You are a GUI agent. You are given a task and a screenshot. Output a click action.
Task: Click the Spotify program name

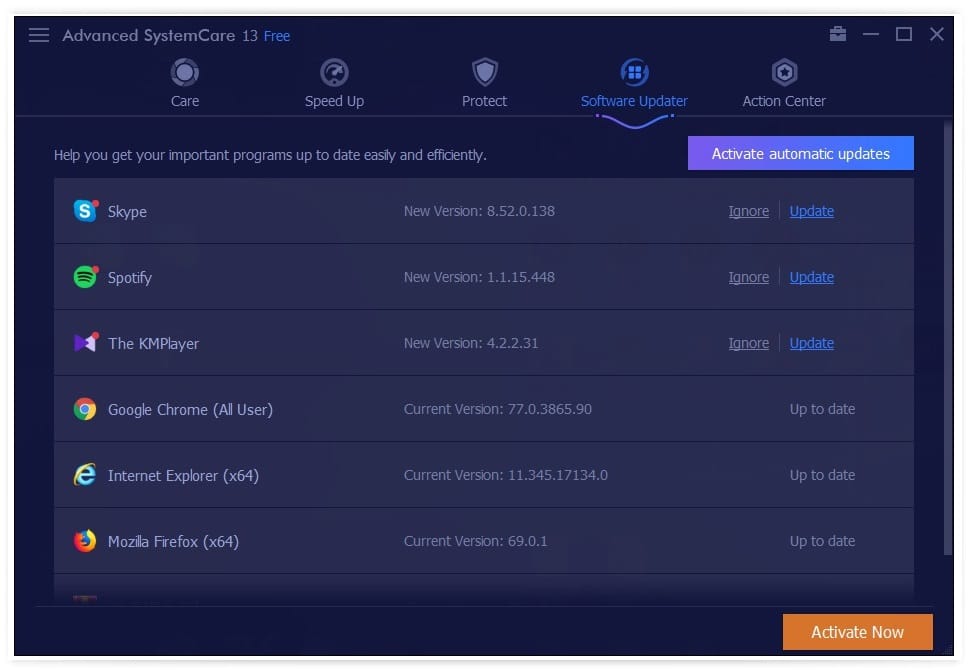(130, 278)
